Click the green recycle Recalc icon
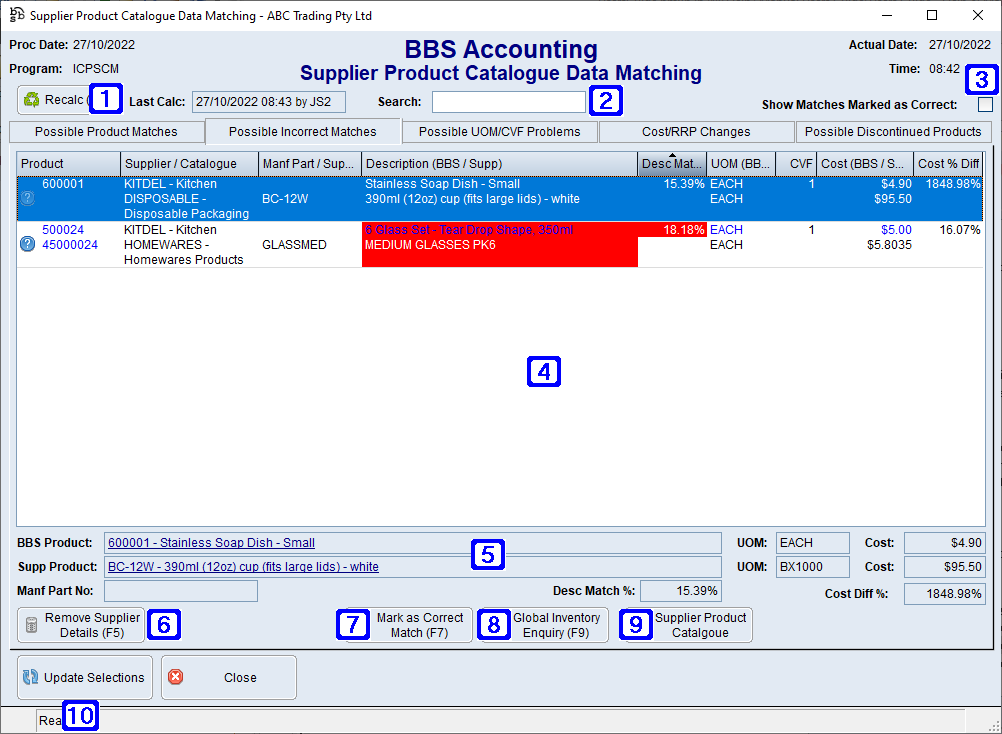This screenshot has width=1002, height=734. point(29,99)
